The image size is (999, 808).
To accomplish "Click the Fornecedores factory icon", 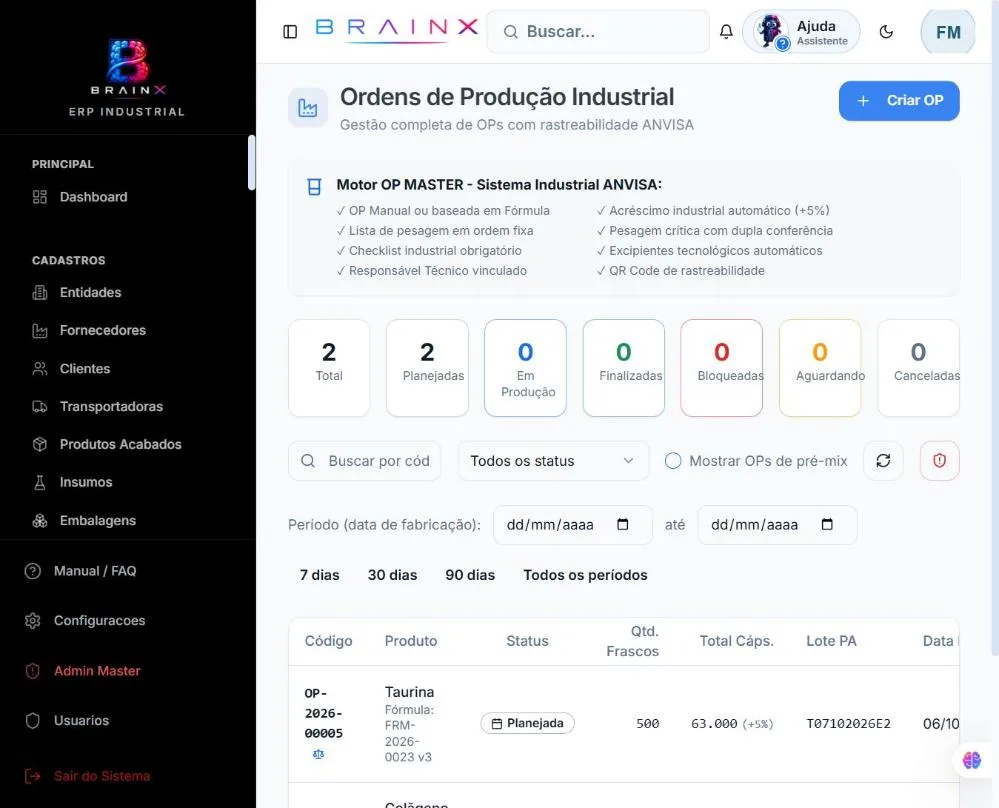I will 40,330.
